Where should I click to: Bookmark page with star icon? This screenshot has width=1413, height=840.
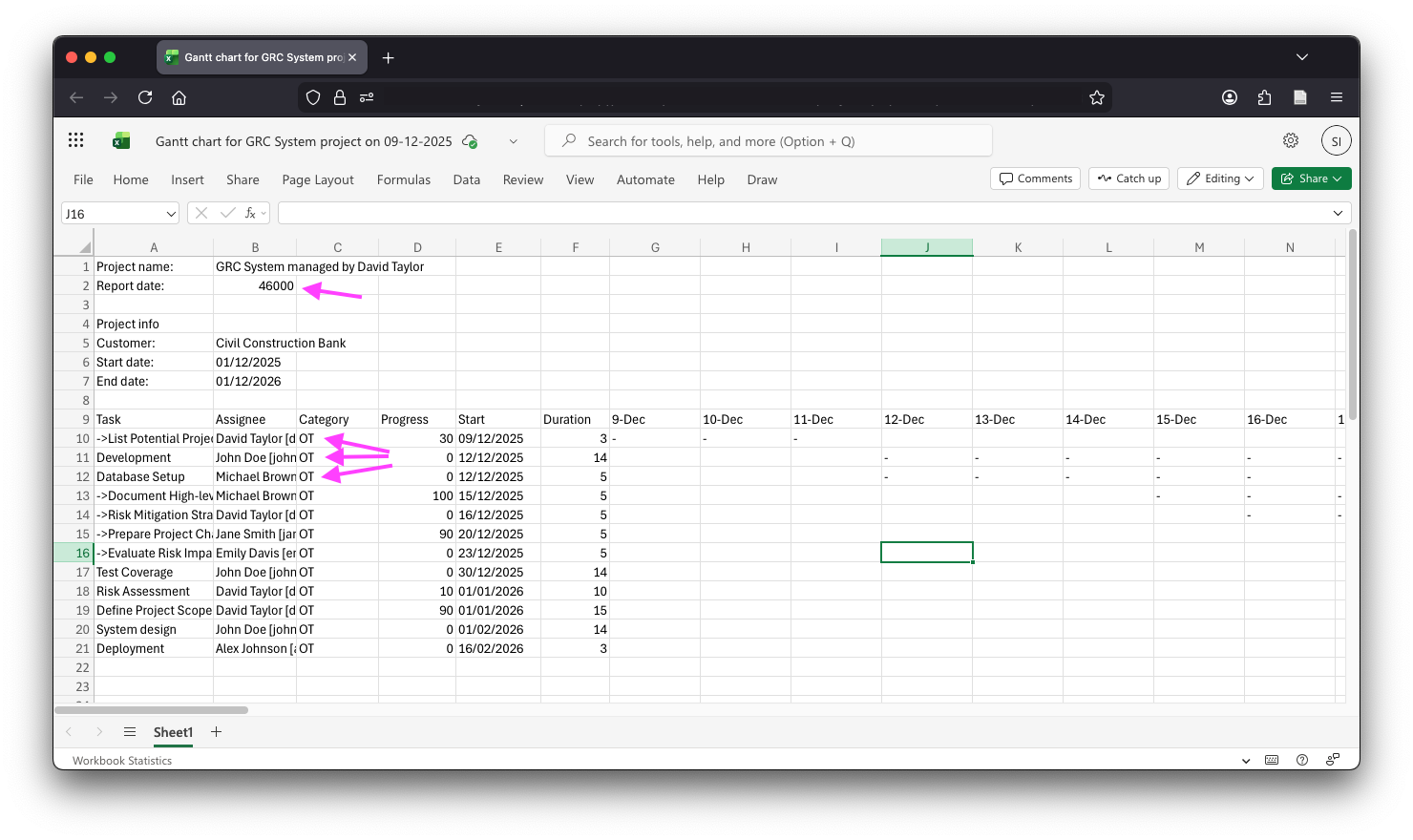[1096, 97]
